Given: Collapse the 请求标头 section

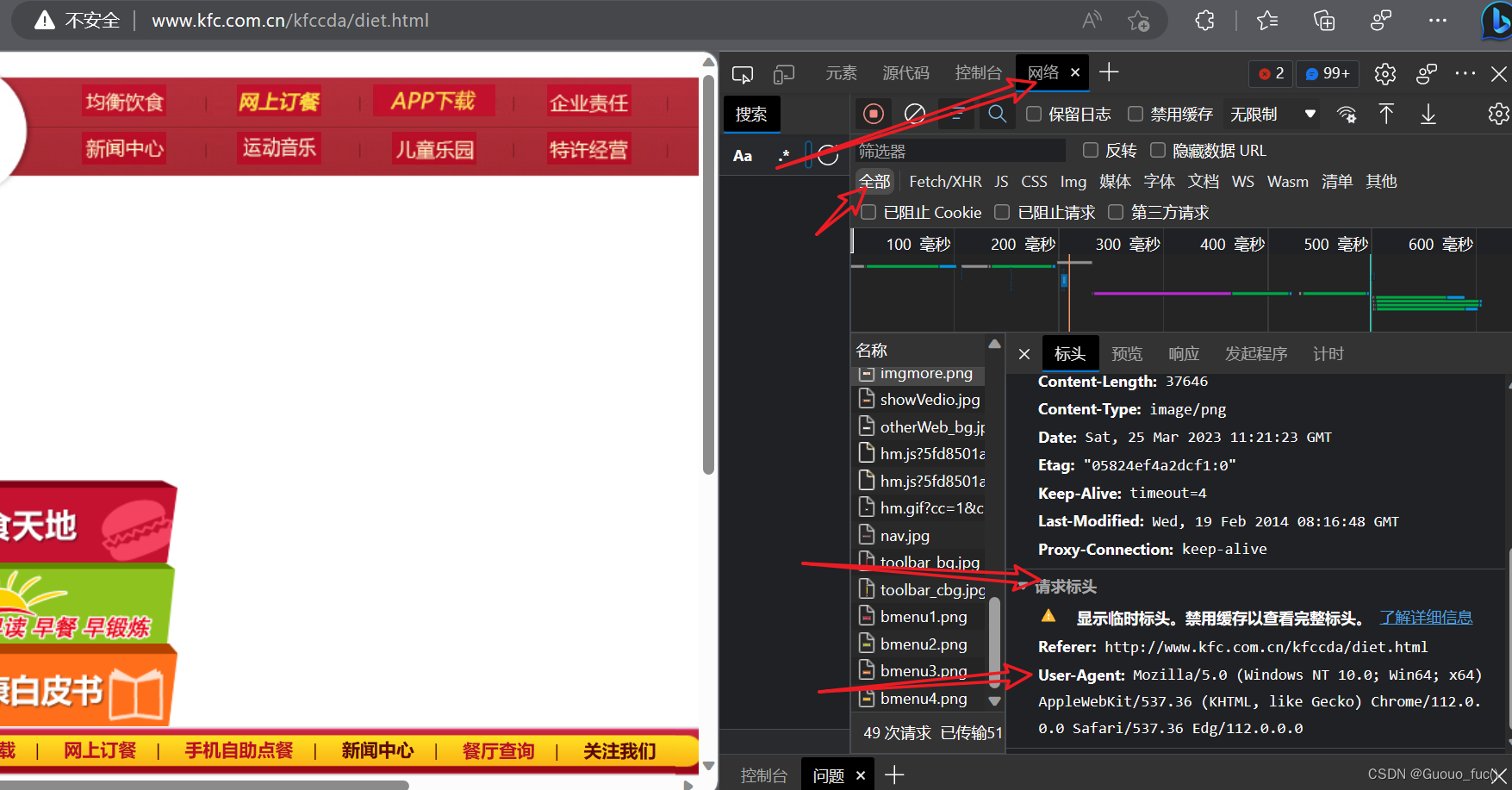Looking at the screenshot, I should [1022, 587].
